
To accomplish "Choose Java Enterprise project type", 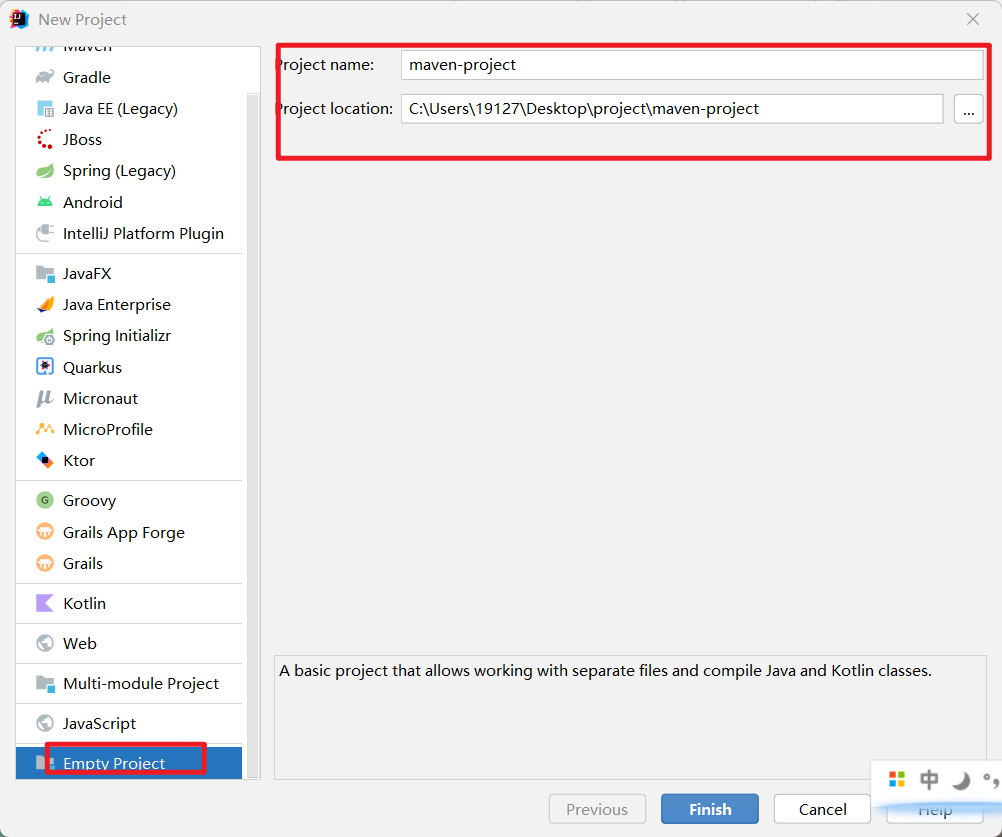I will [x=129, y=305].
